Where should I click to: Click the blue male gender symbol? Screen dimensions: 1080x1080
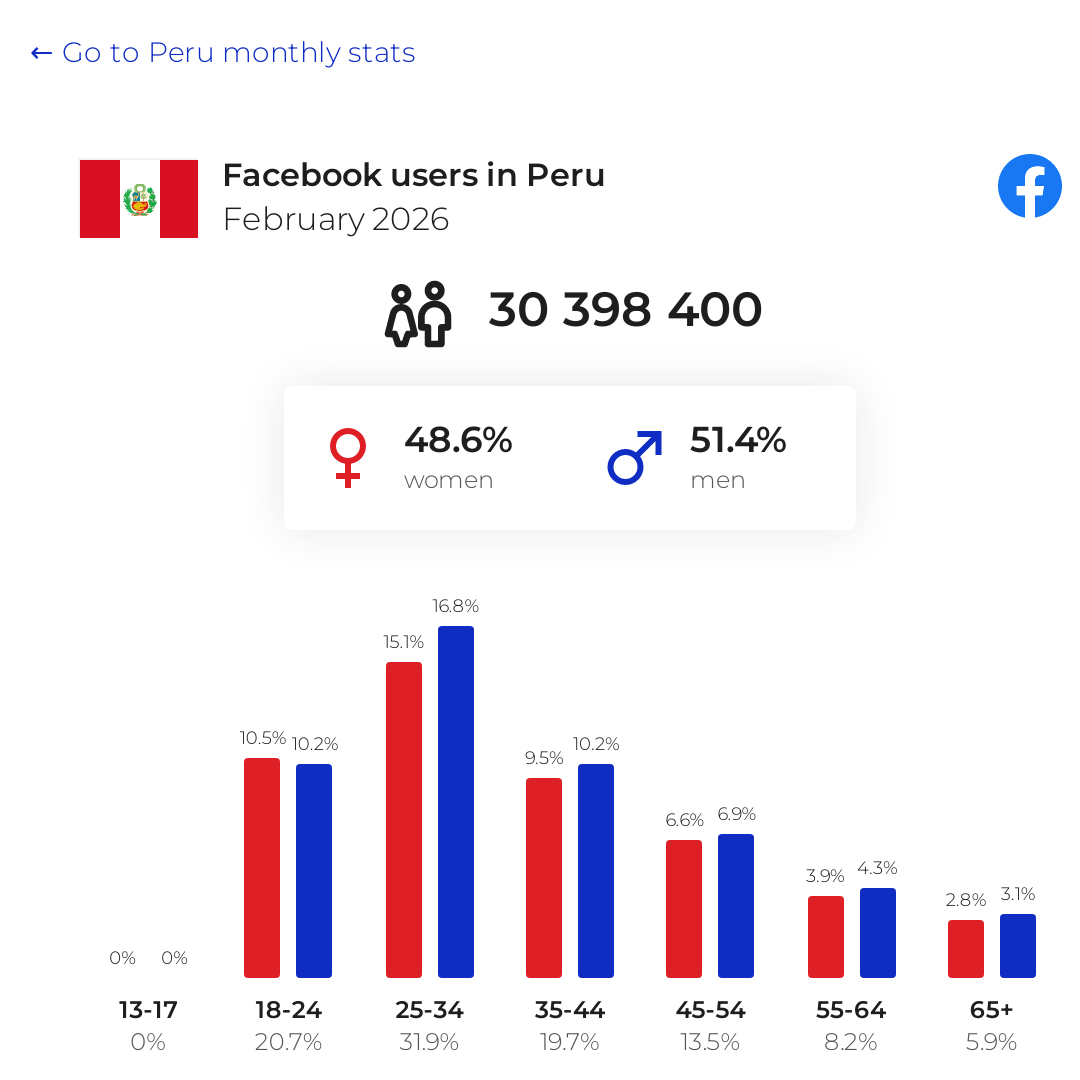pyautogui.click(x=635, y=457)
